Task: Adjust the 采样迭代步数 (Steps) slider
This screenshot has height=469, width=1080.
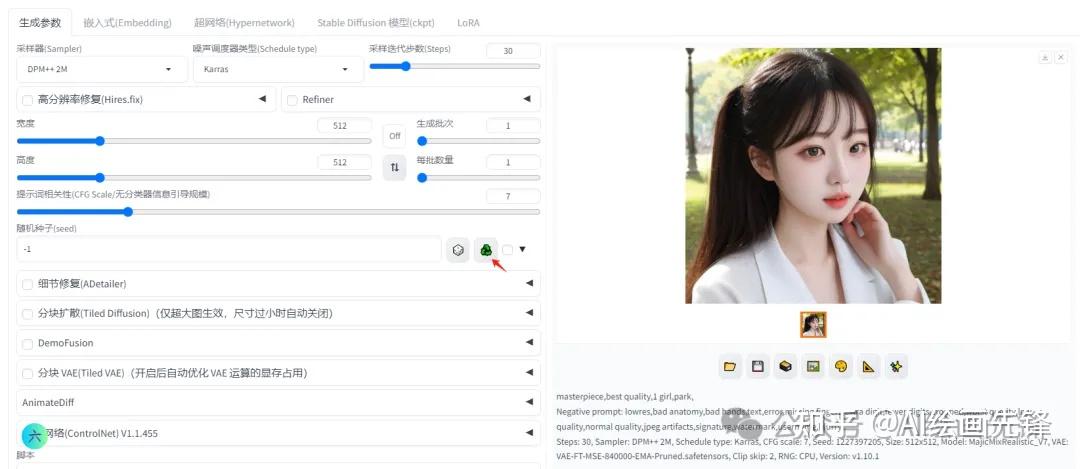Action: (455, 66)
